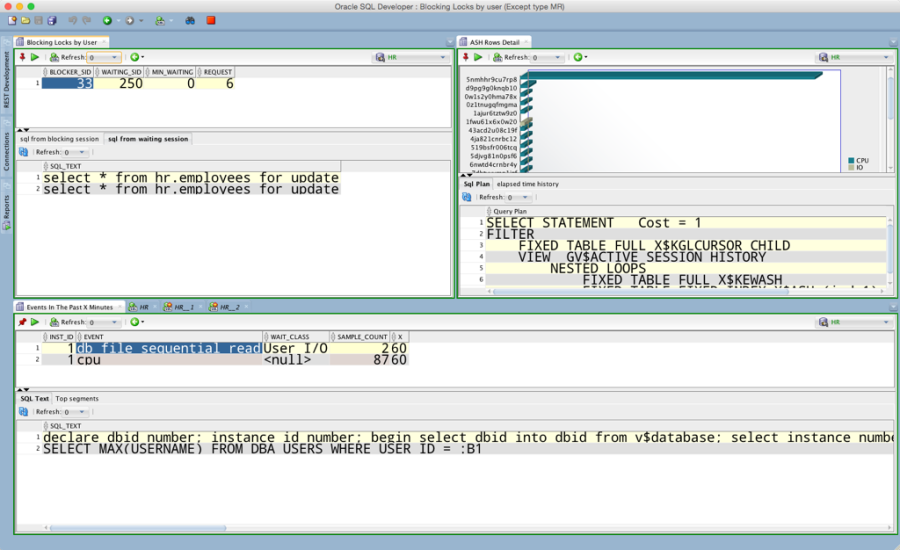Run Blocking Locks by User report

coord(35,58)
